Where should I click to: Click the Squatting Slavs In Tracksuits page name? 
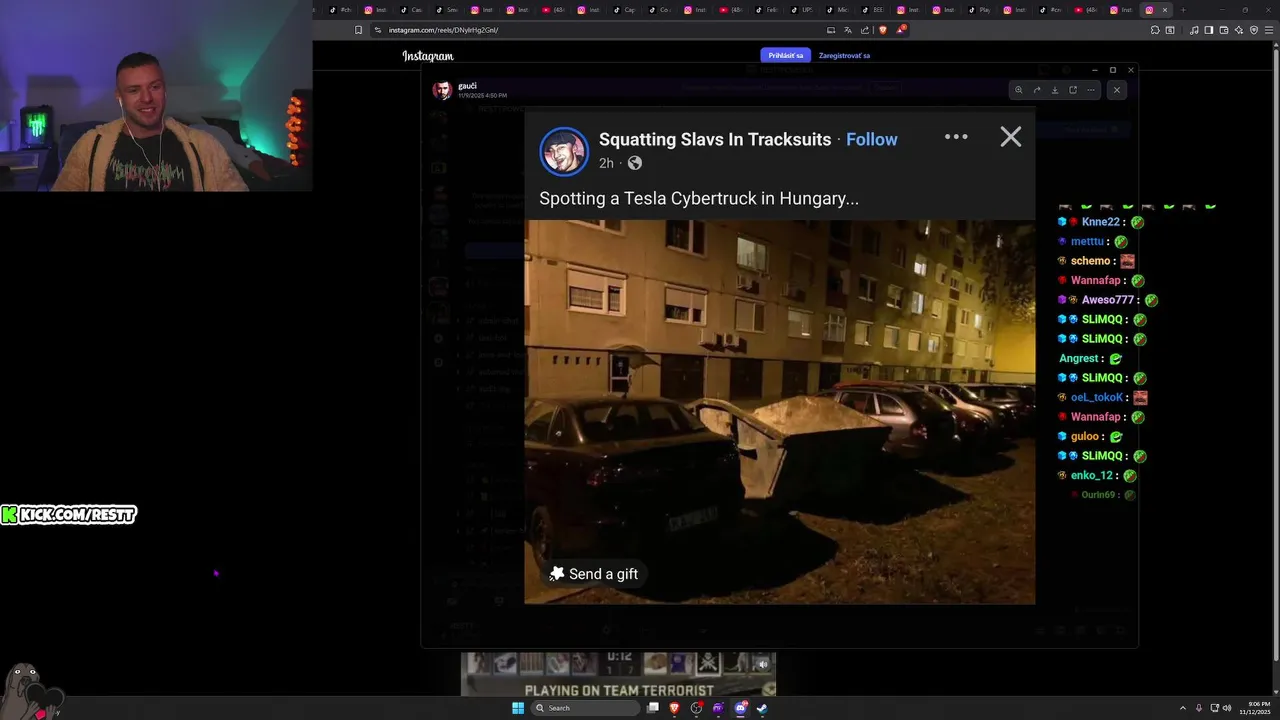[715, 139]
